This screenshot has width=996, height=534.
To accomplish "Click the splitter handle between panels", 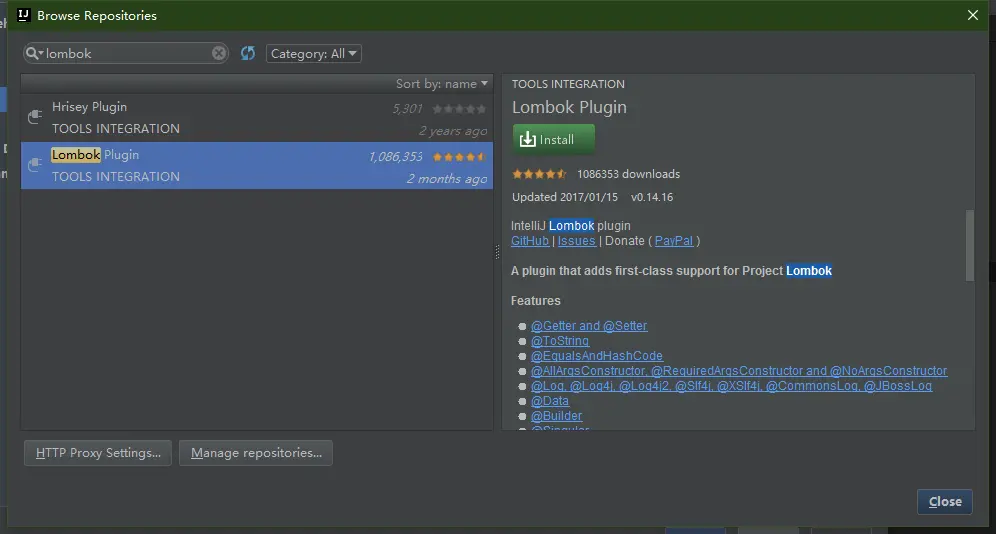I will (497, 252).
